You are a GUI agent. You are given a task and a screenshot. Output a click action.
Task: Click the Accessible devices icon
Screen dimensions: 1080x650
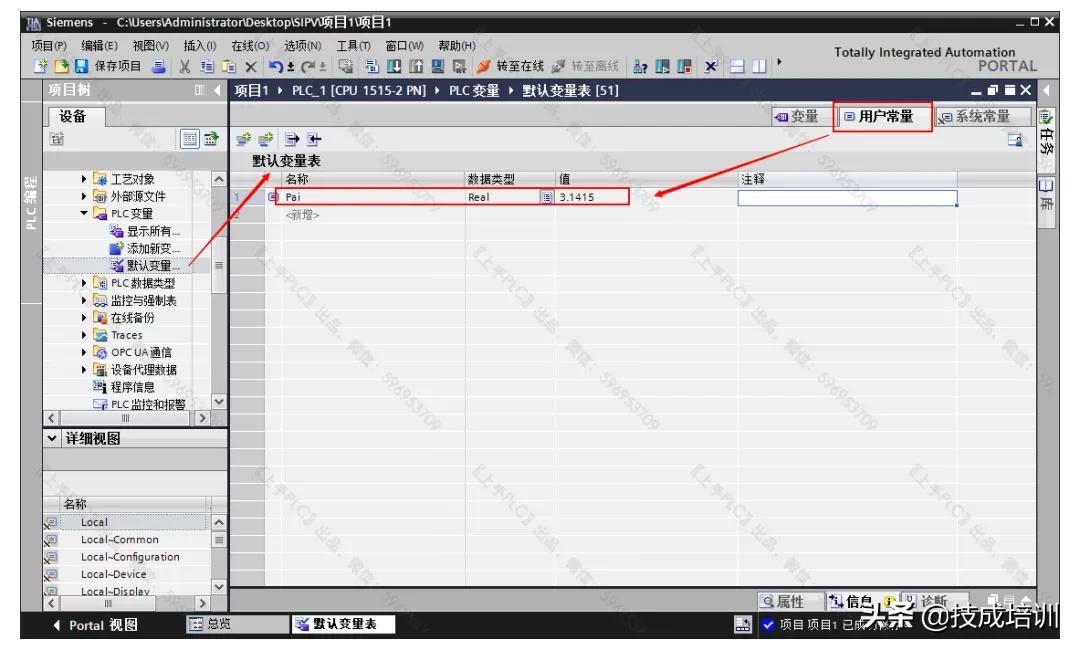pyautogui.click(x=641, y=66)
